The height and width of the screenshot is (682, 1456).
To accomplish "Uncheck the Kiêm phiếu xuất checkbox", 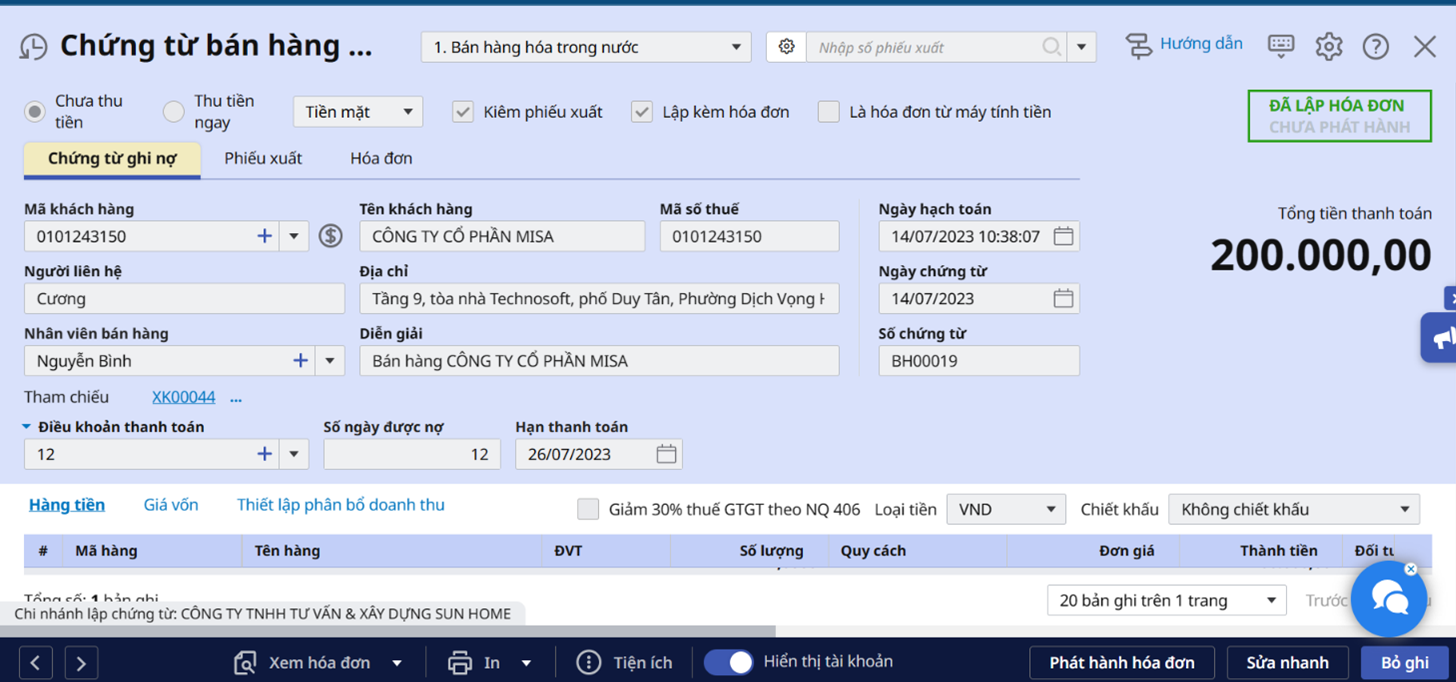I will click(x=463, y=112).
